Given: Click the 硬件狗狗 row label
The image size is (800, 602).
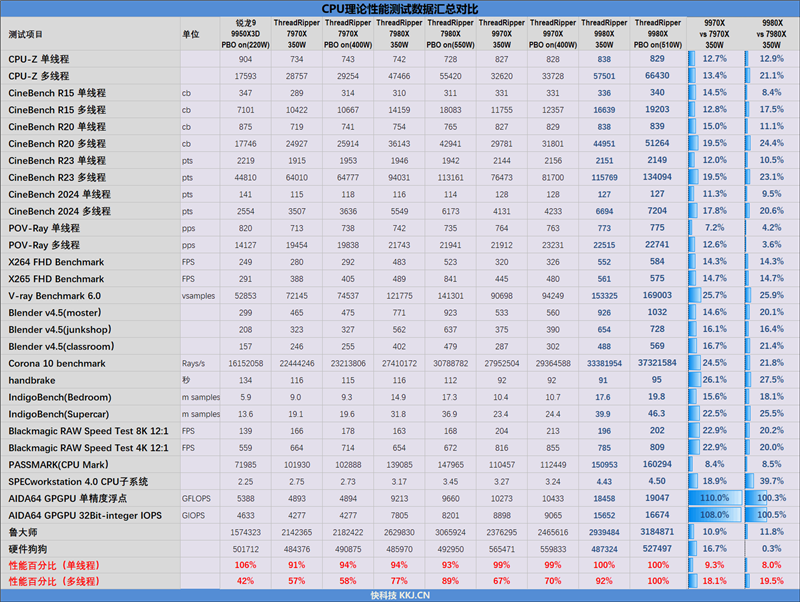Looking at the screenshot, I should click(x=28, y=549).
